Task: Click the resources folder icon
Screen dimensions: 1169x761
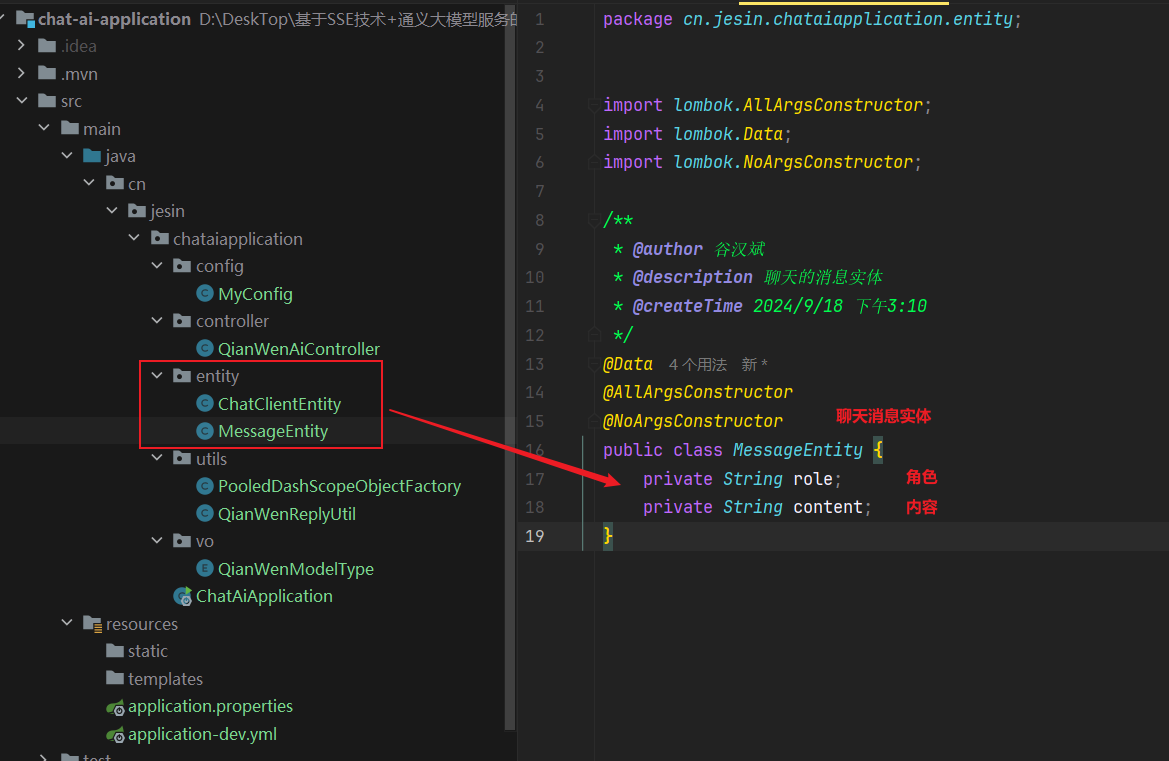Action: click(92, 624)
